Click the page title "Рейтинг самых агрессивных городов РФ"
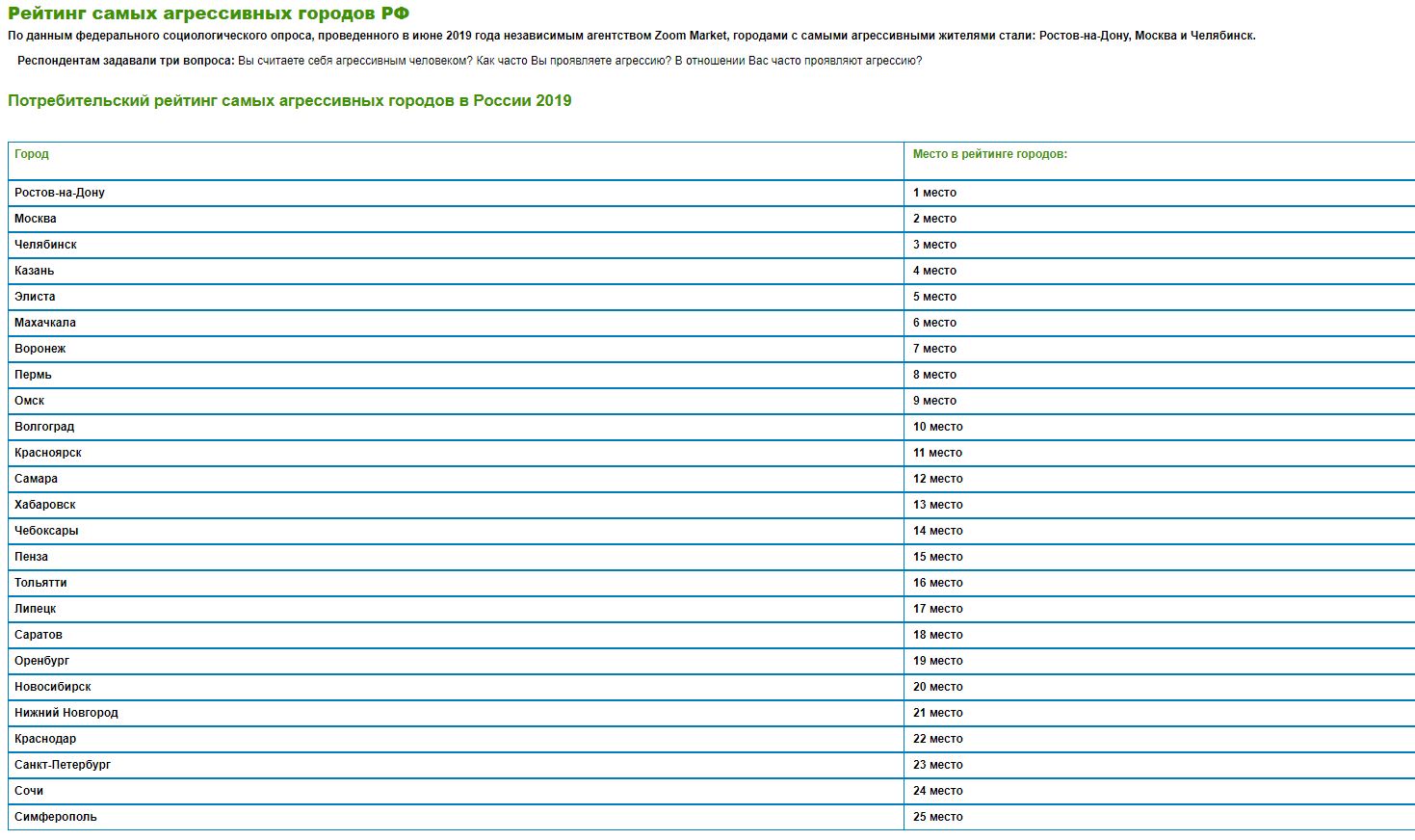Viewport: 1415px width, 840px height. 208,13
